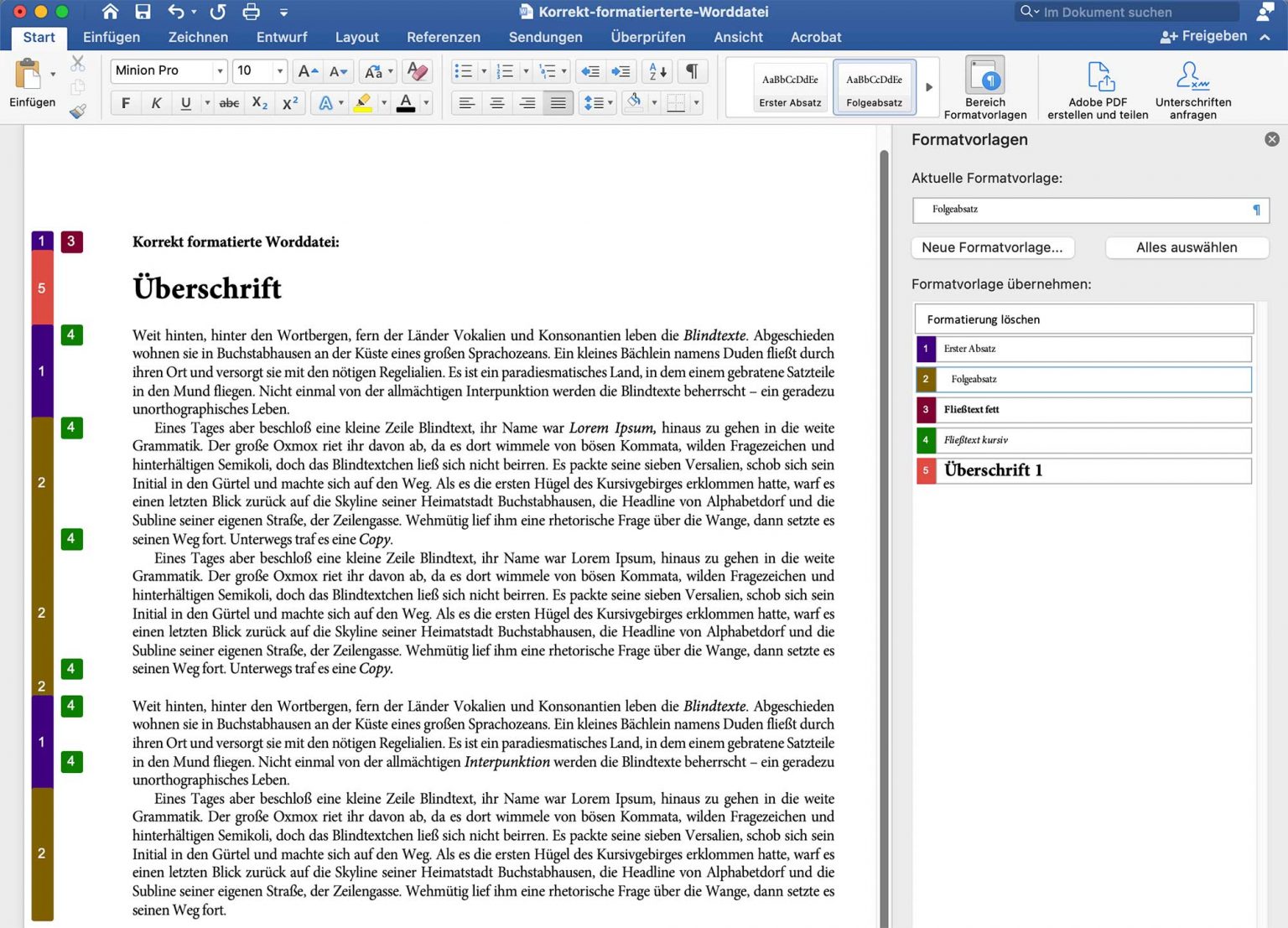1288x928 pixels.
Task: Toggle paragraph marks display
Action: [x=691, y=71]
